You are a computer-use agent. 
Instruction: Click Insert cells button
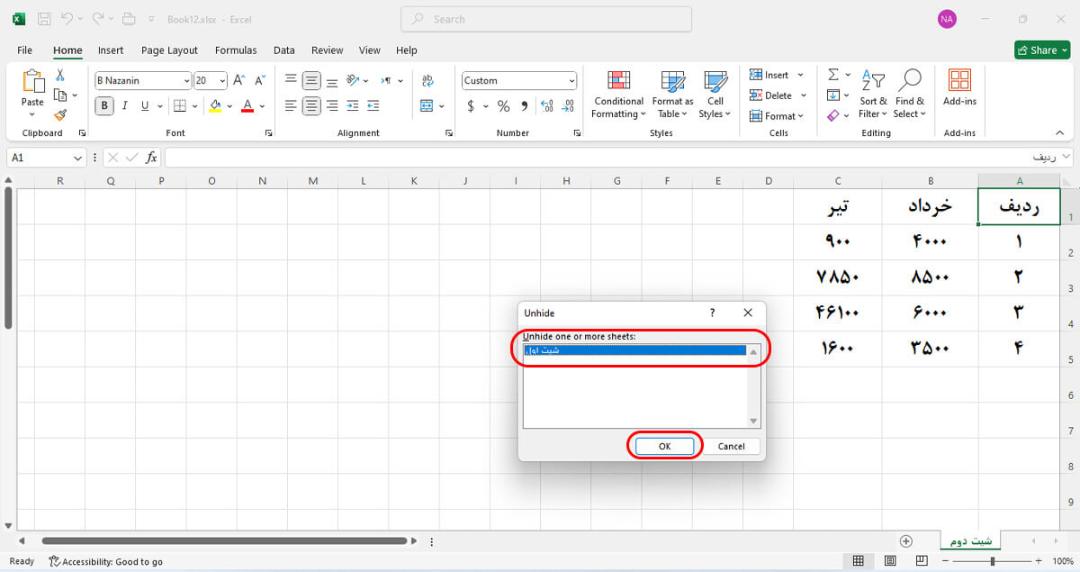(x=769, y=74)
